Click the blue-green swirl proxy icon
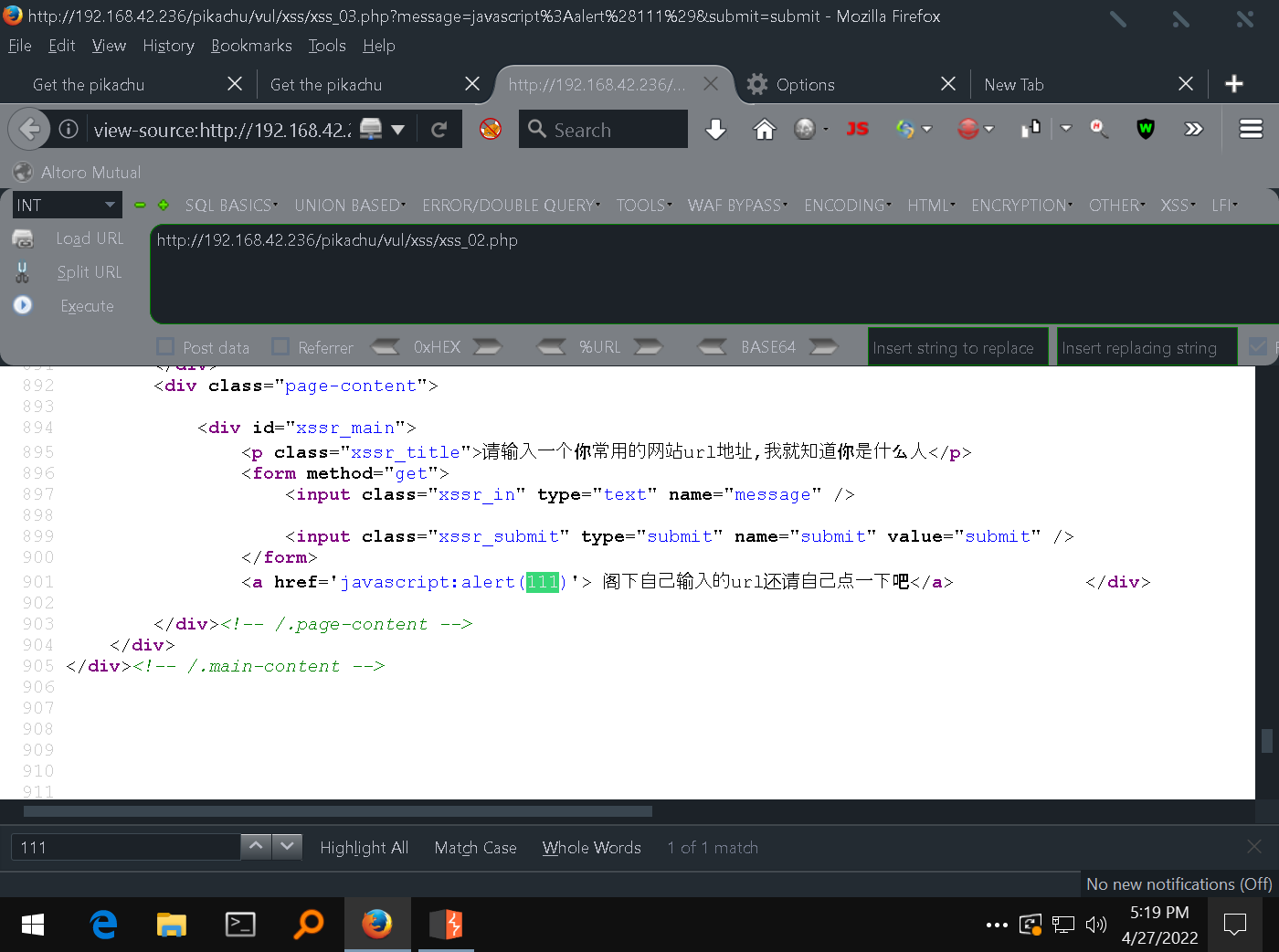Viewport: 1279px width, 952px height. click(x=905, y=129)
